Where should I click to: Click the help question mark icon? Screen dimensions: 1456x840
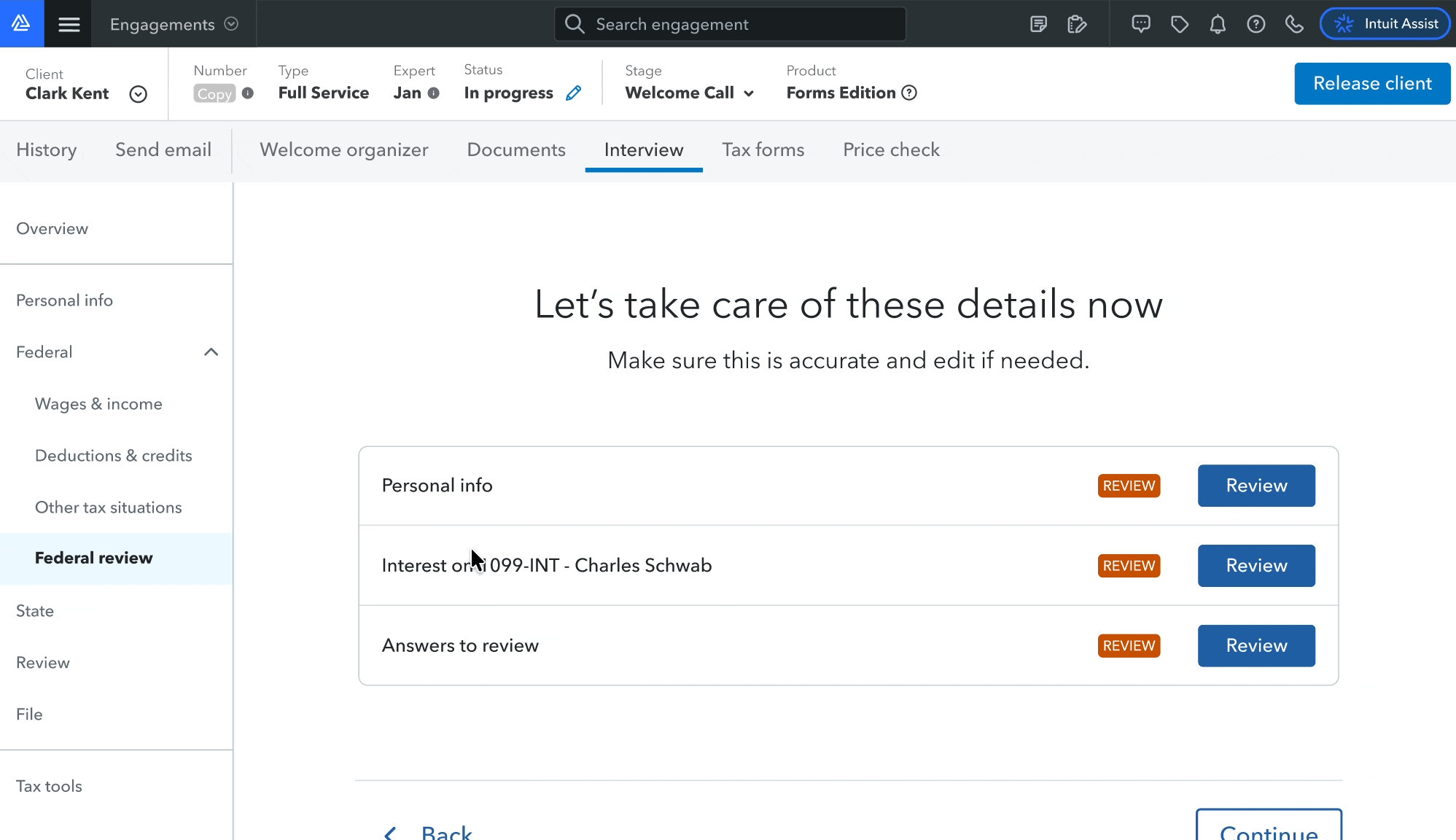pyautogui.click(x=1255, y=24)
